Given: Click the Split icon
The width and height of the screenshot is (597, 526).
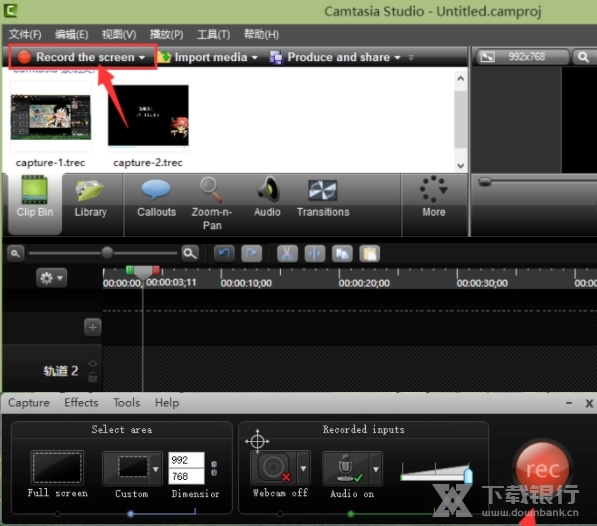Looking at the screenshot, I should (315, 253).
